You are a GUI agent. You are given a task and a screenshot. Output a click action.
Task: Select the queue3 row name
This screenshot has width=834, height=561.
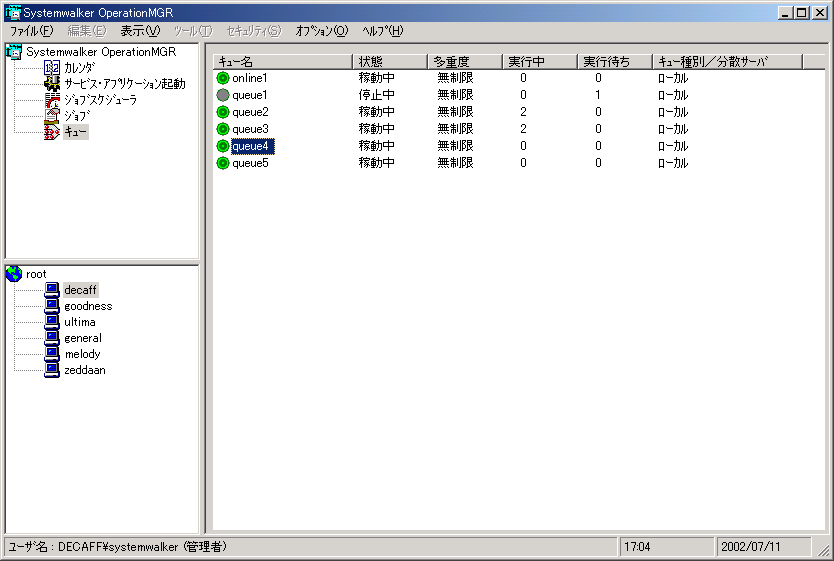(250, 129)
